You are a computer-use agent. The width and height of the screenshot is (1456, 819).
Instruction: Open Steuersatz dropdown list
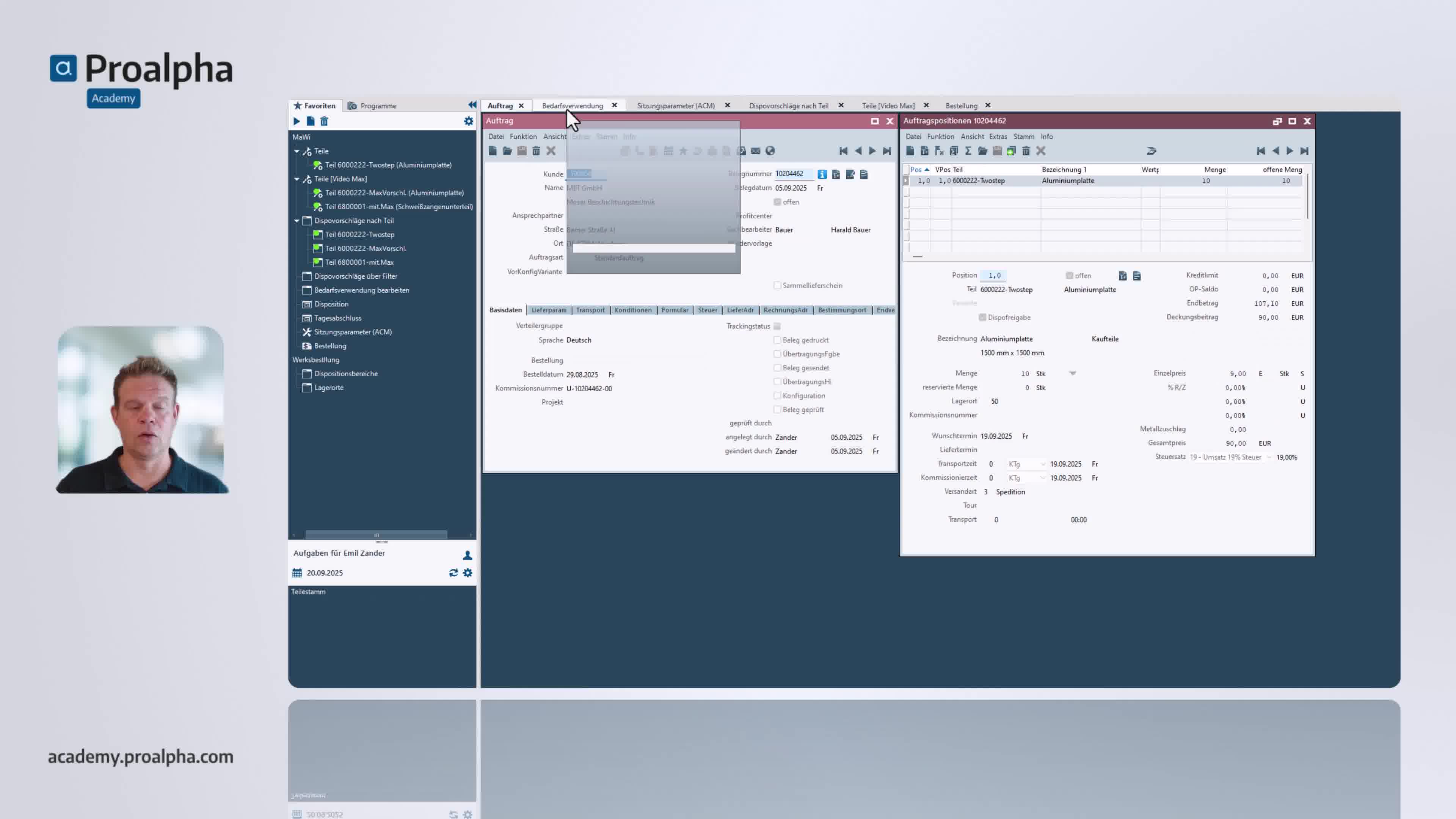tap(1268, 457)
